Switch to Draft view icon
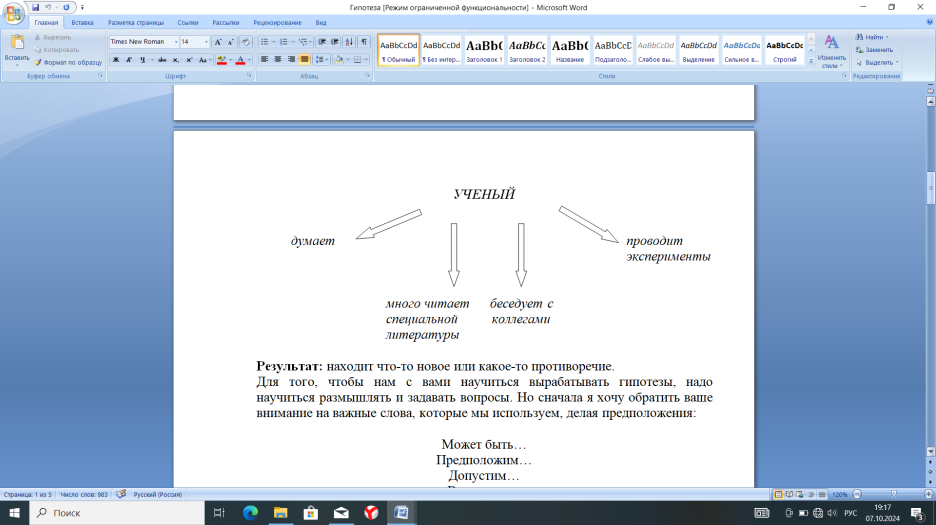Screen dimensions: 936x525 pos(822,495)
